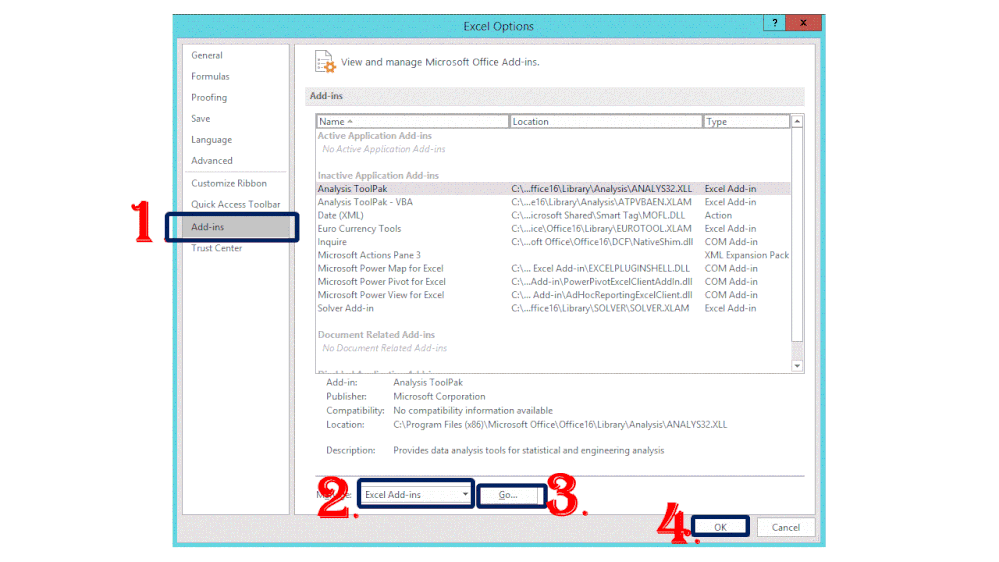Open Language settings in sidebar
This screenshot has width=999, height=562.
(x=212, y=140)
